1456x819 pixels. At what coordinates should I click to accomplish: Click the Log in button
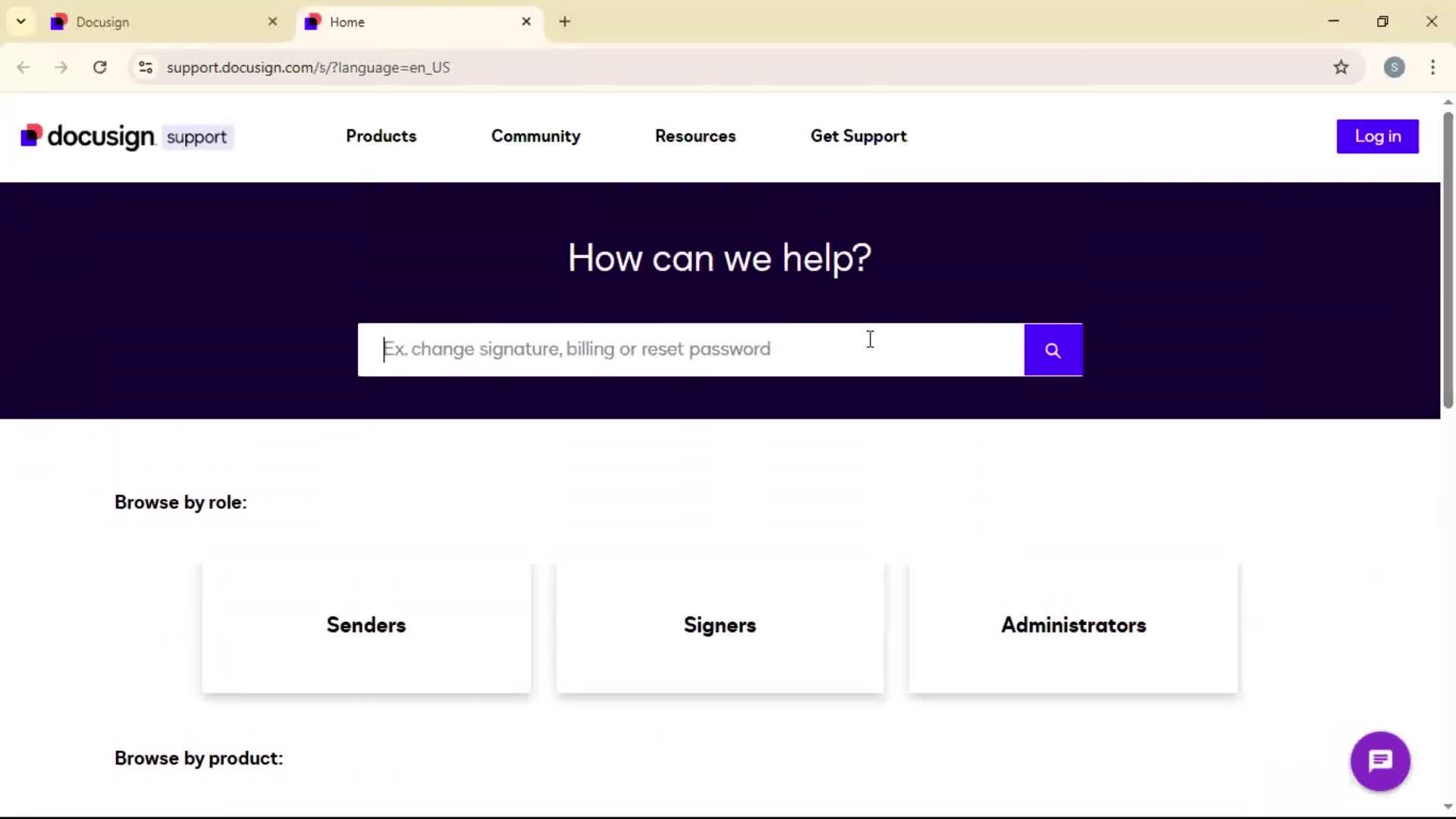(1377, 136)
